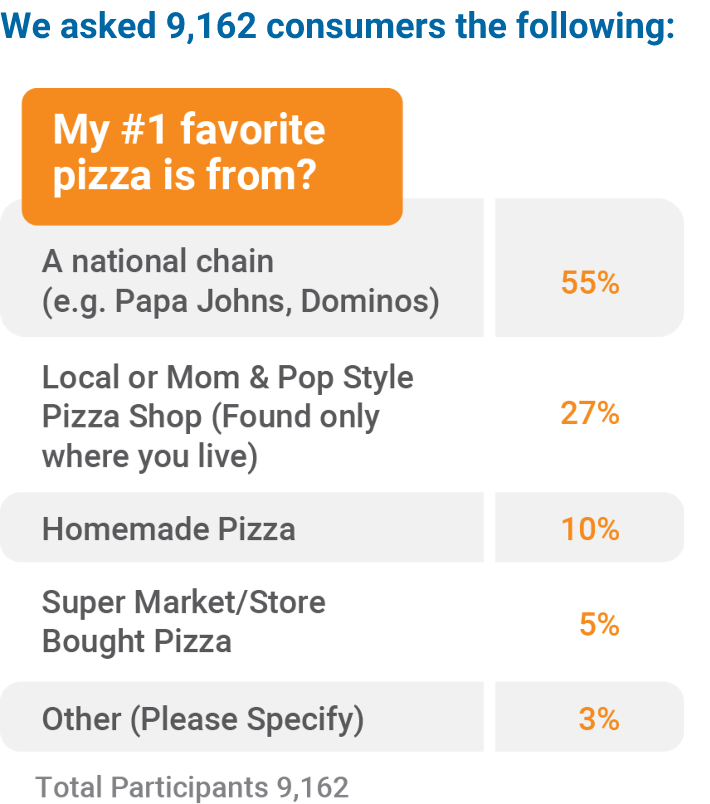
Task: Select 'Super Market/Store Bought Pizza' row
Action: coord(241,621)
